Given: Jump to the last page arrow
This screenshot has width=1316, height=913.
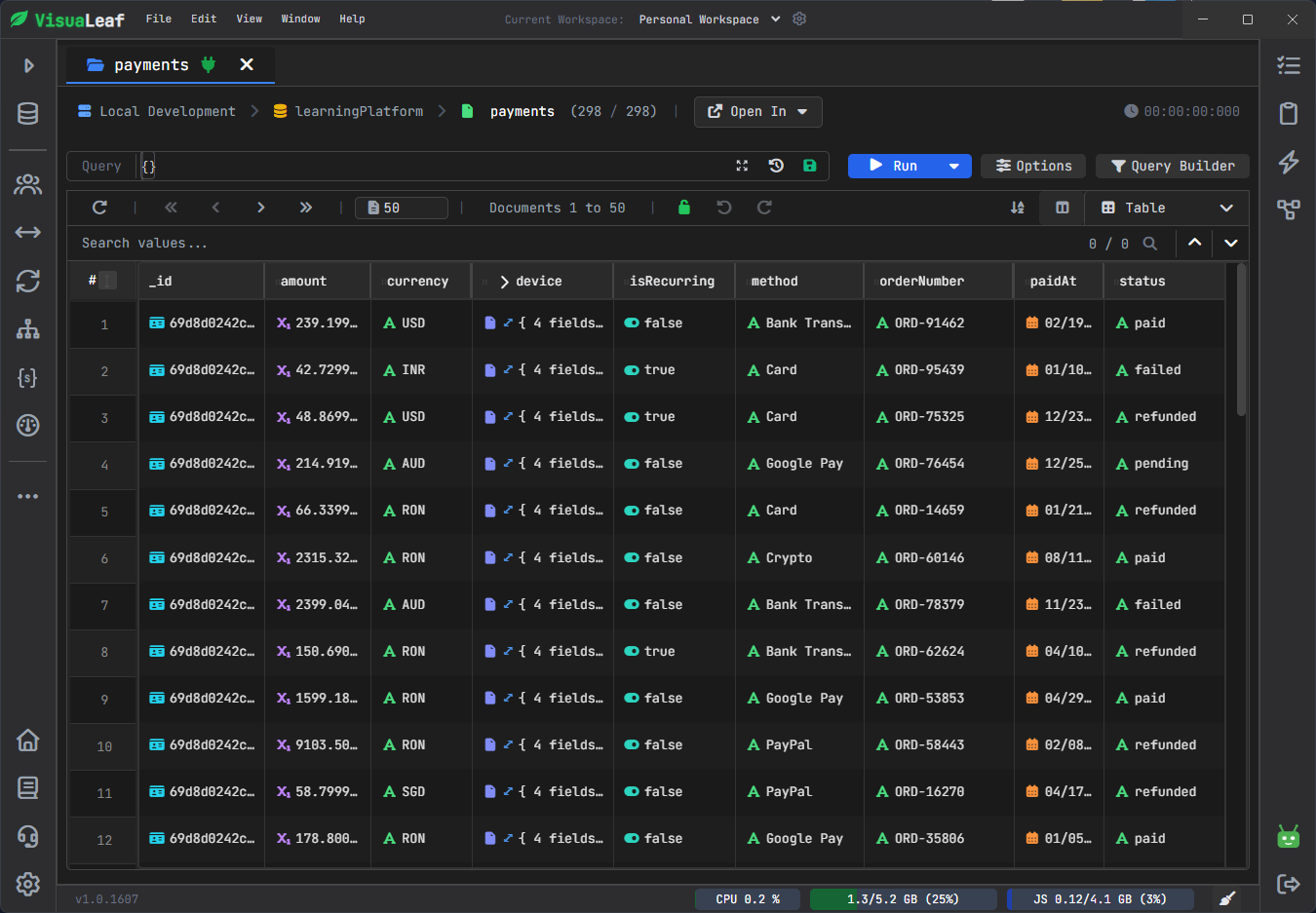Looking at the screenshot, I should (x=305, y=208).
